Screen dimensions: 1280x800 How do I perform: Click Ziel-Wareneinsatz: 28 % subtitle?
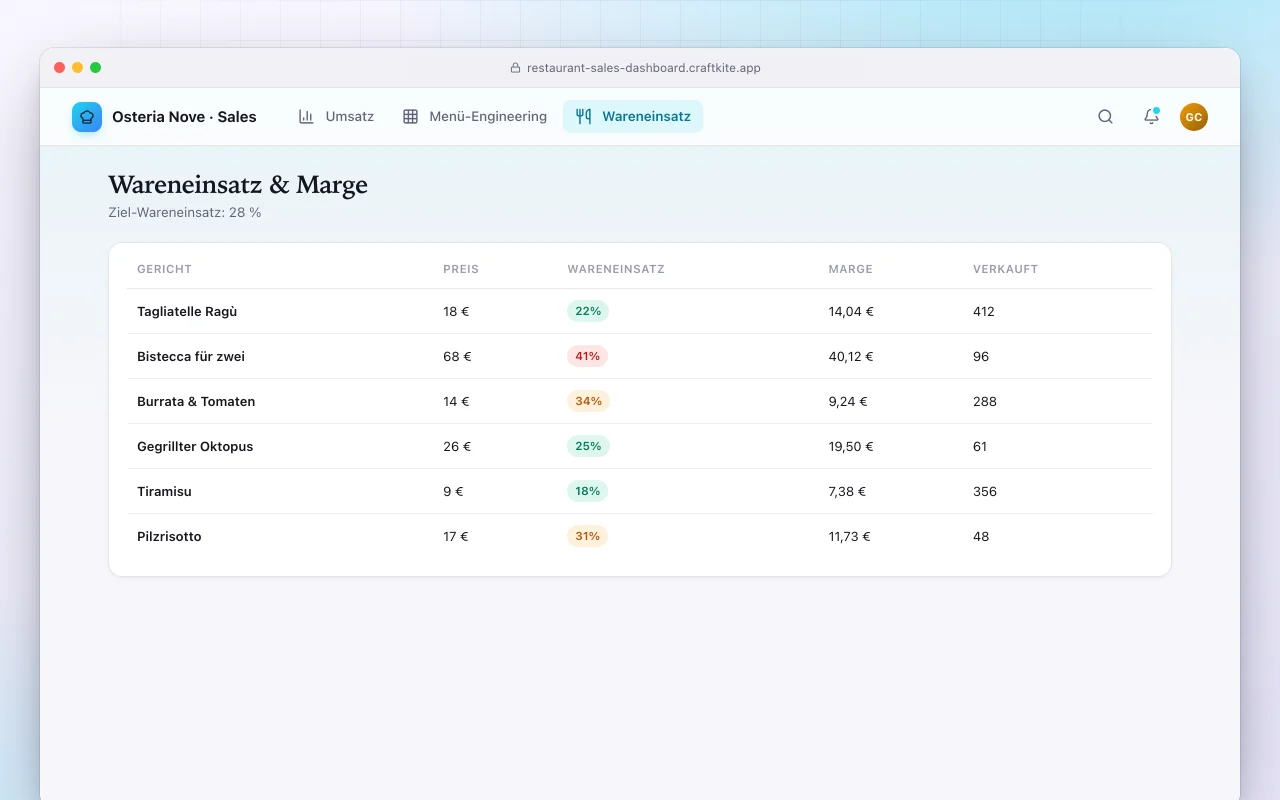coord(185,212)
